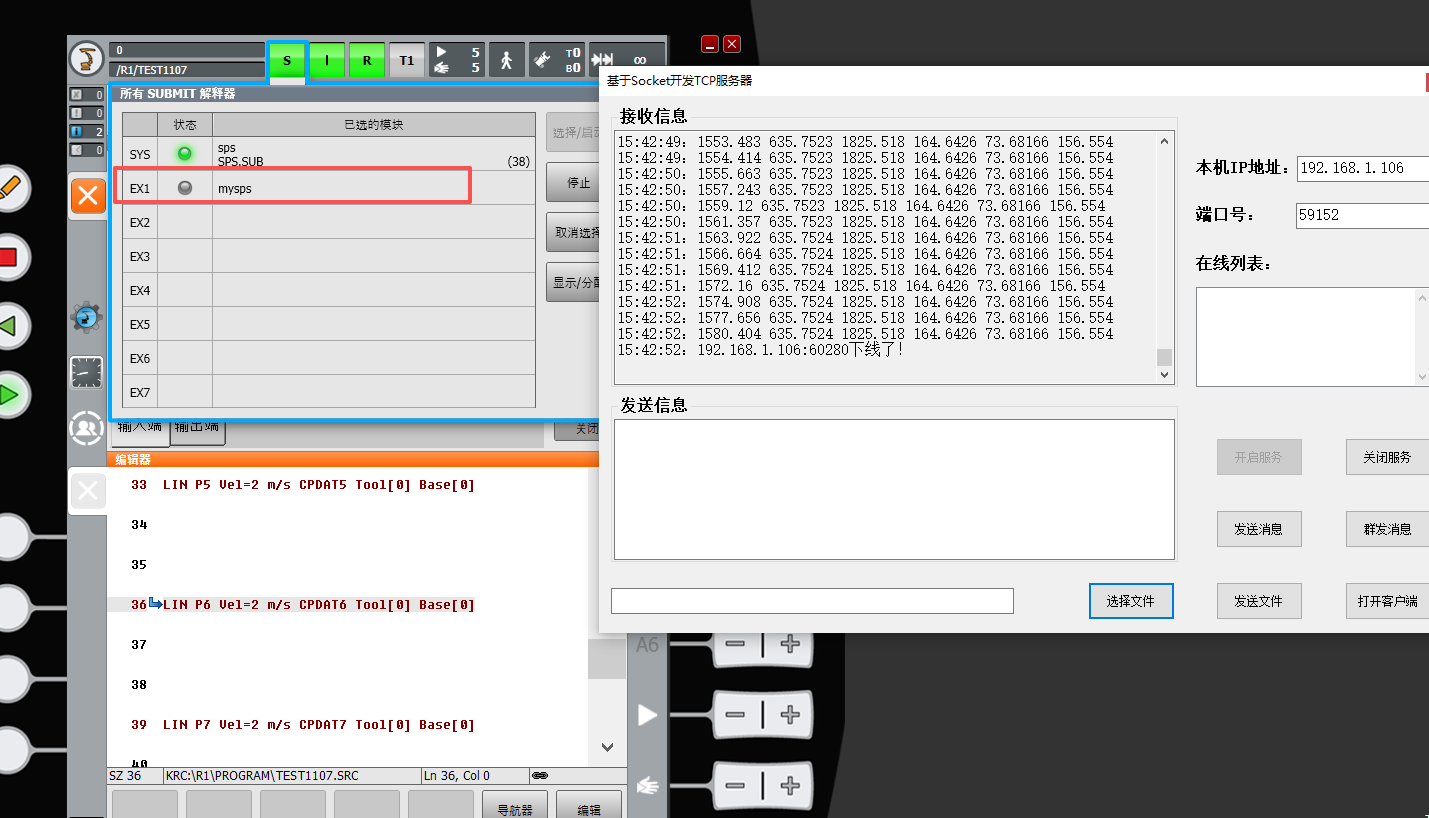Click the info message counter showing 2
The image size is (1429, 818).
(x=87, y=131)
